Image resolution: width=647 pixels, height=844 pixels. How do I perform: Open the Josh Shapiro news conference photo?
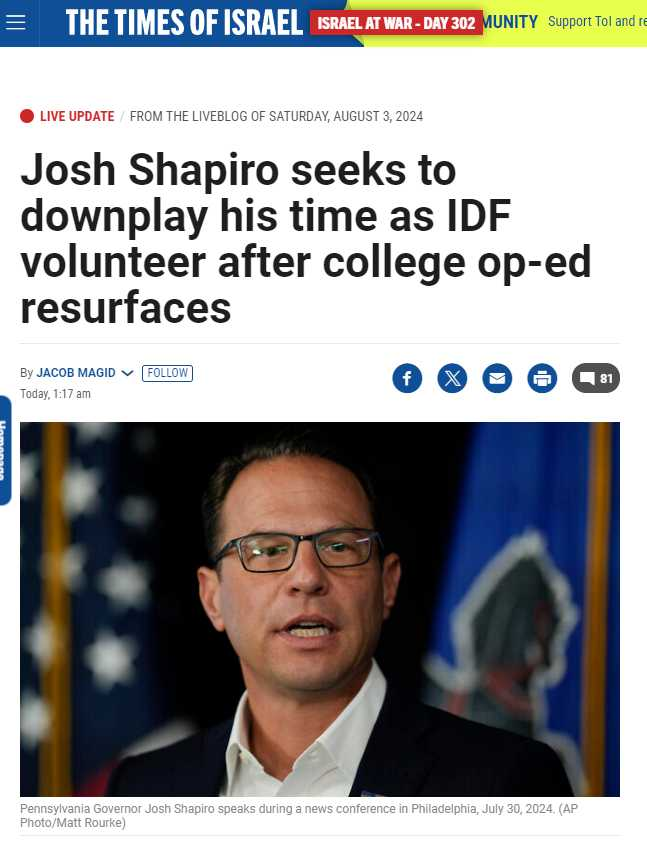tap(319, 608)
